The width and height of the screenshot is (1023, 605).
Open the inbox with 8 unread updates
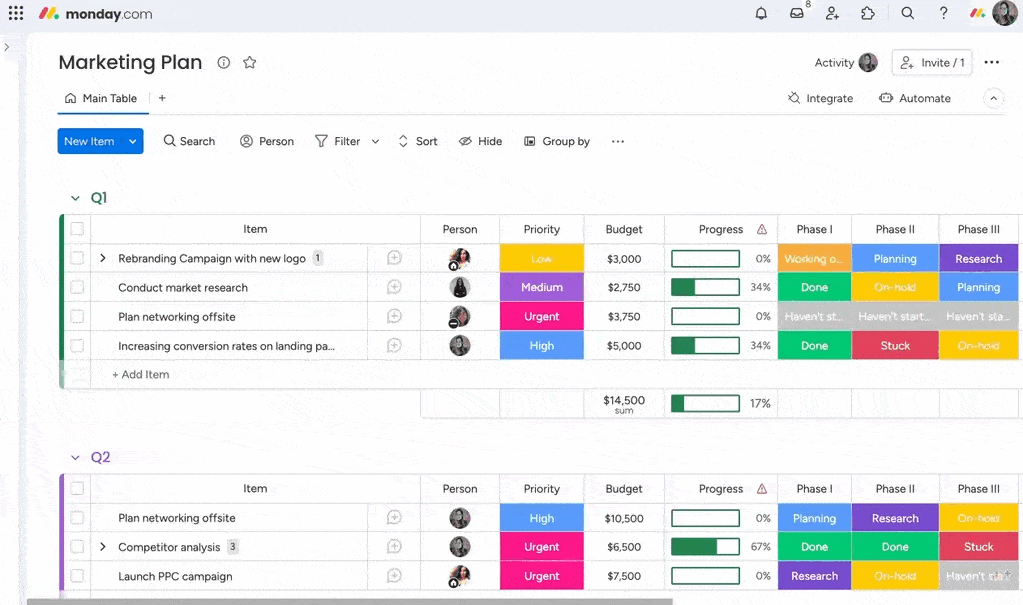[x=795, y=13]
